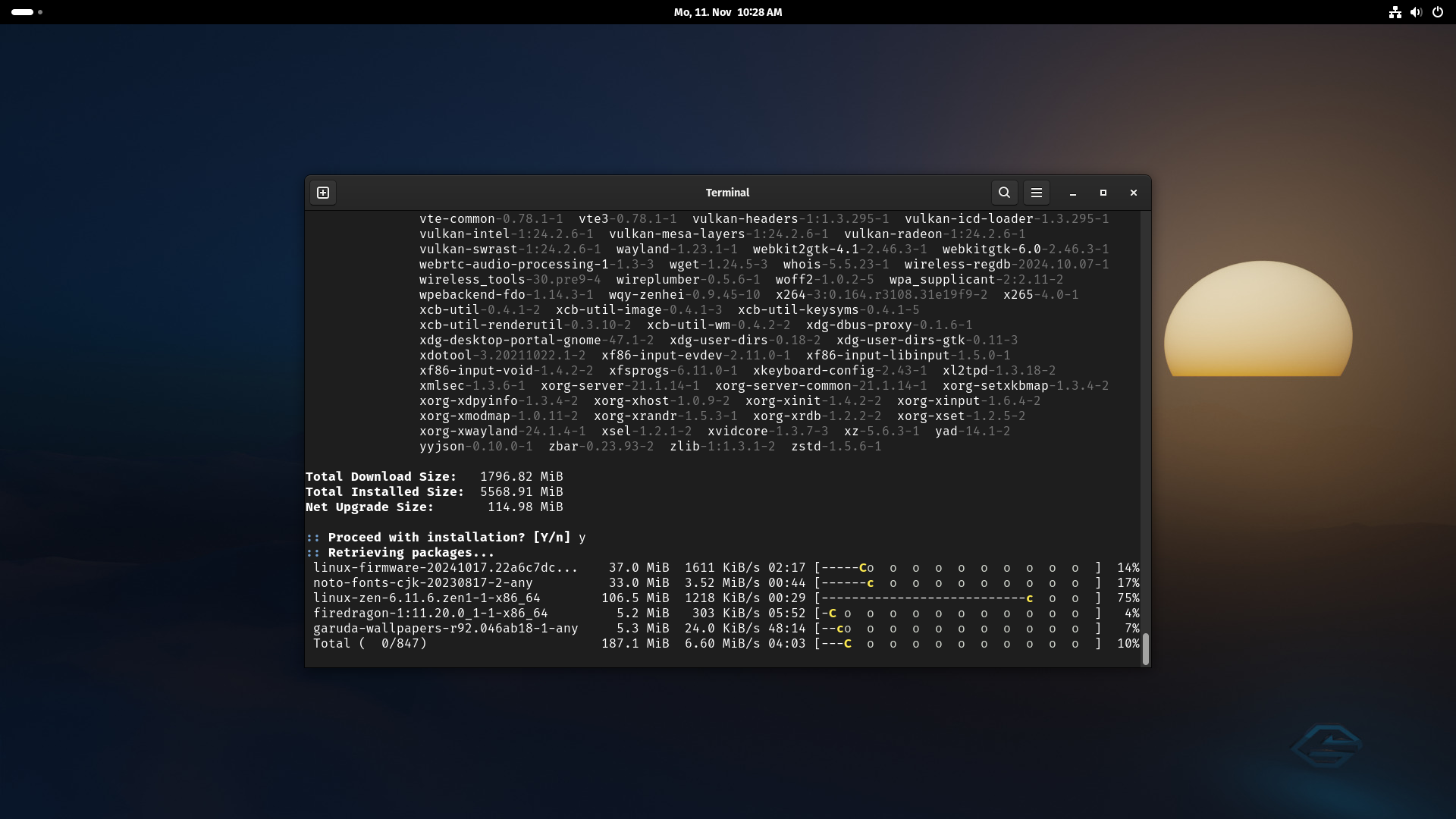Click the Terminal title bar
The width and height of the screenshot is (1456, 819).
point(727,193)
